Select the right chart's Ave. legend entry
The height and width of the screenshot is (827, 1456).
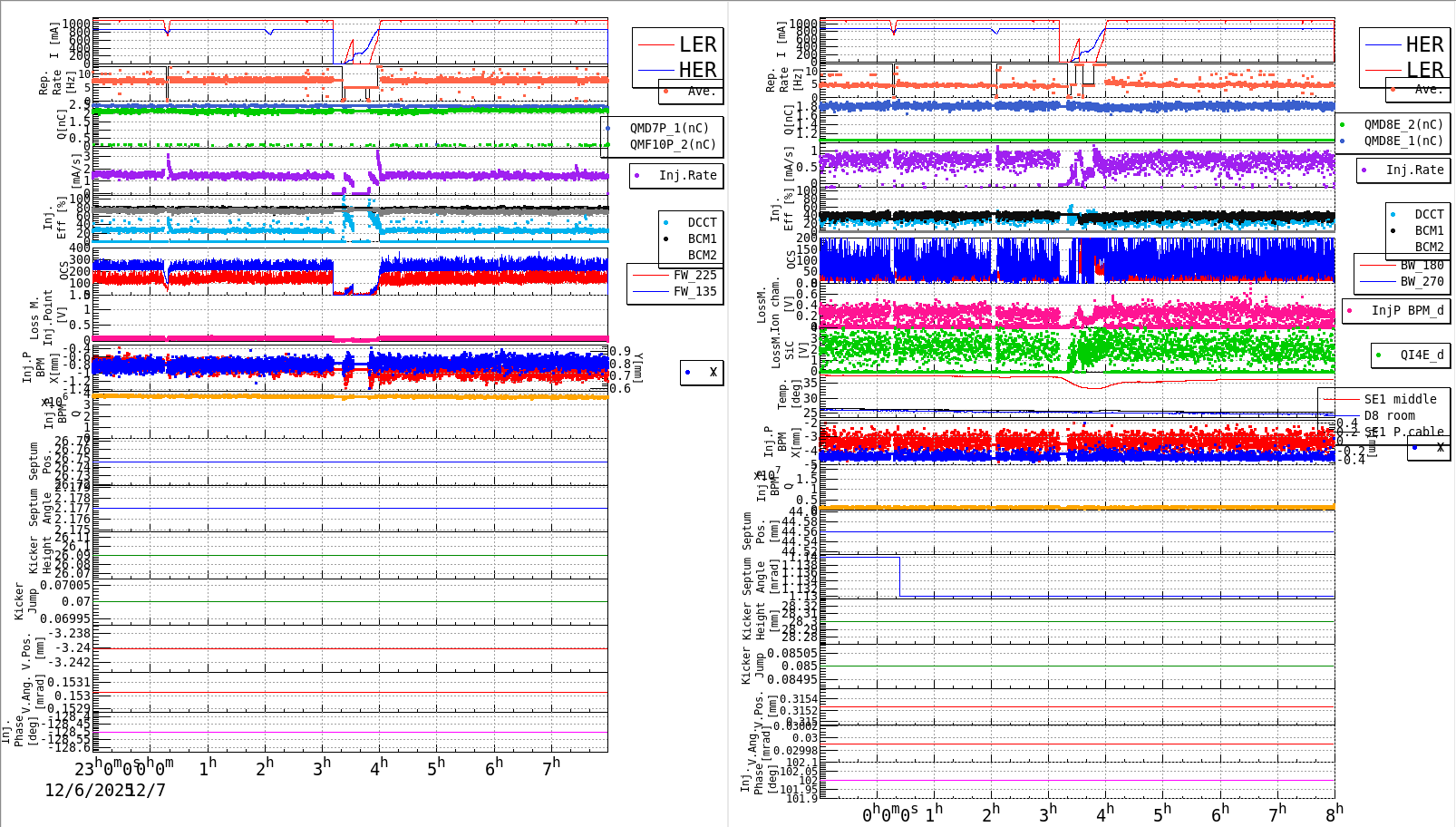[x=1428, y=89]
